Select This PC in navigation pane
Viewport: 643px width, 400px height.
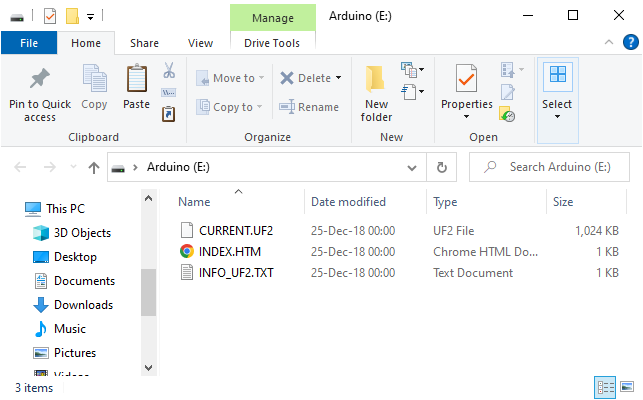(65, 208)
